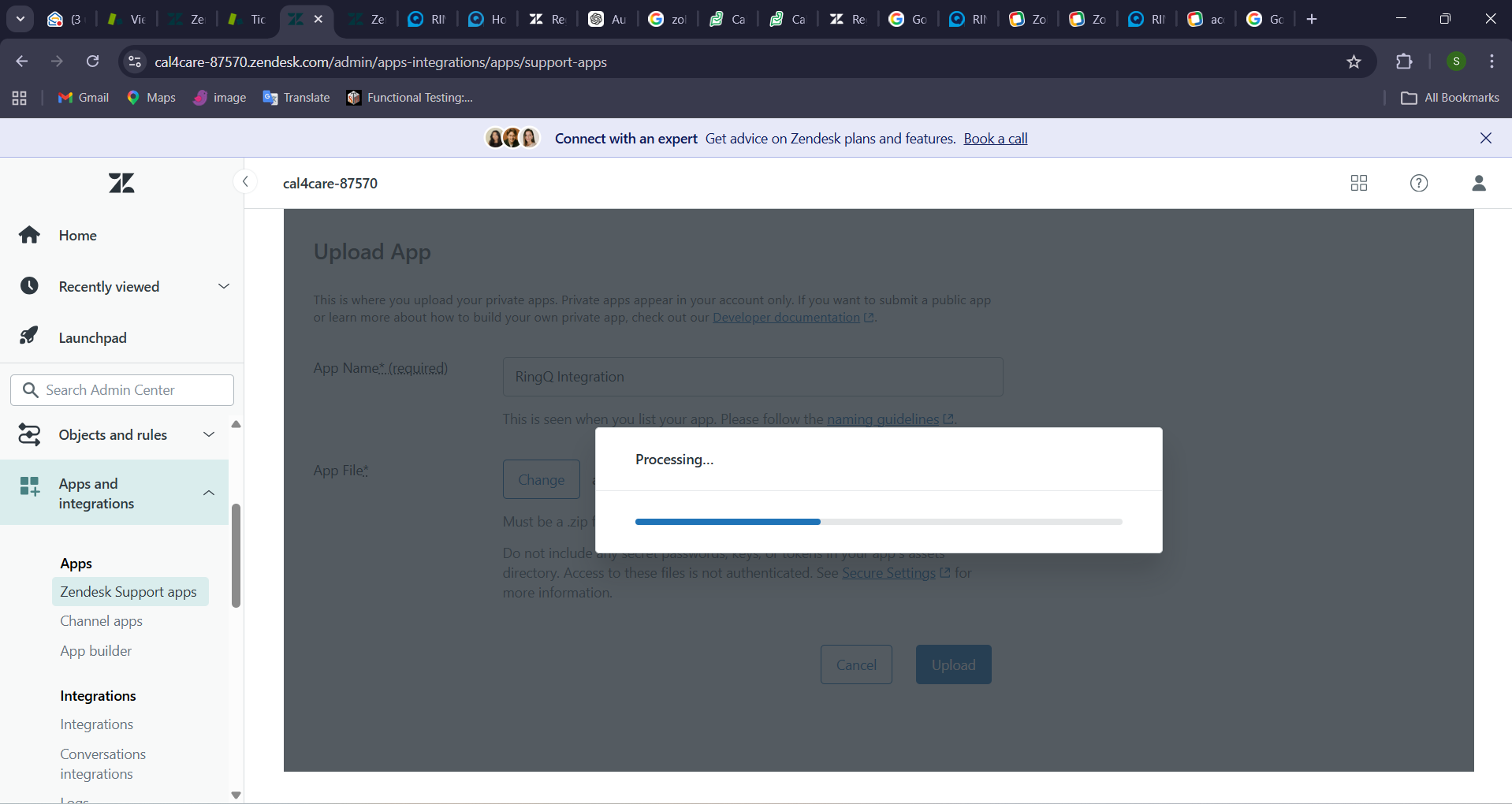Open the Chrome profile S avatar
The image size is (1512, 804).
click(1456, 61)
